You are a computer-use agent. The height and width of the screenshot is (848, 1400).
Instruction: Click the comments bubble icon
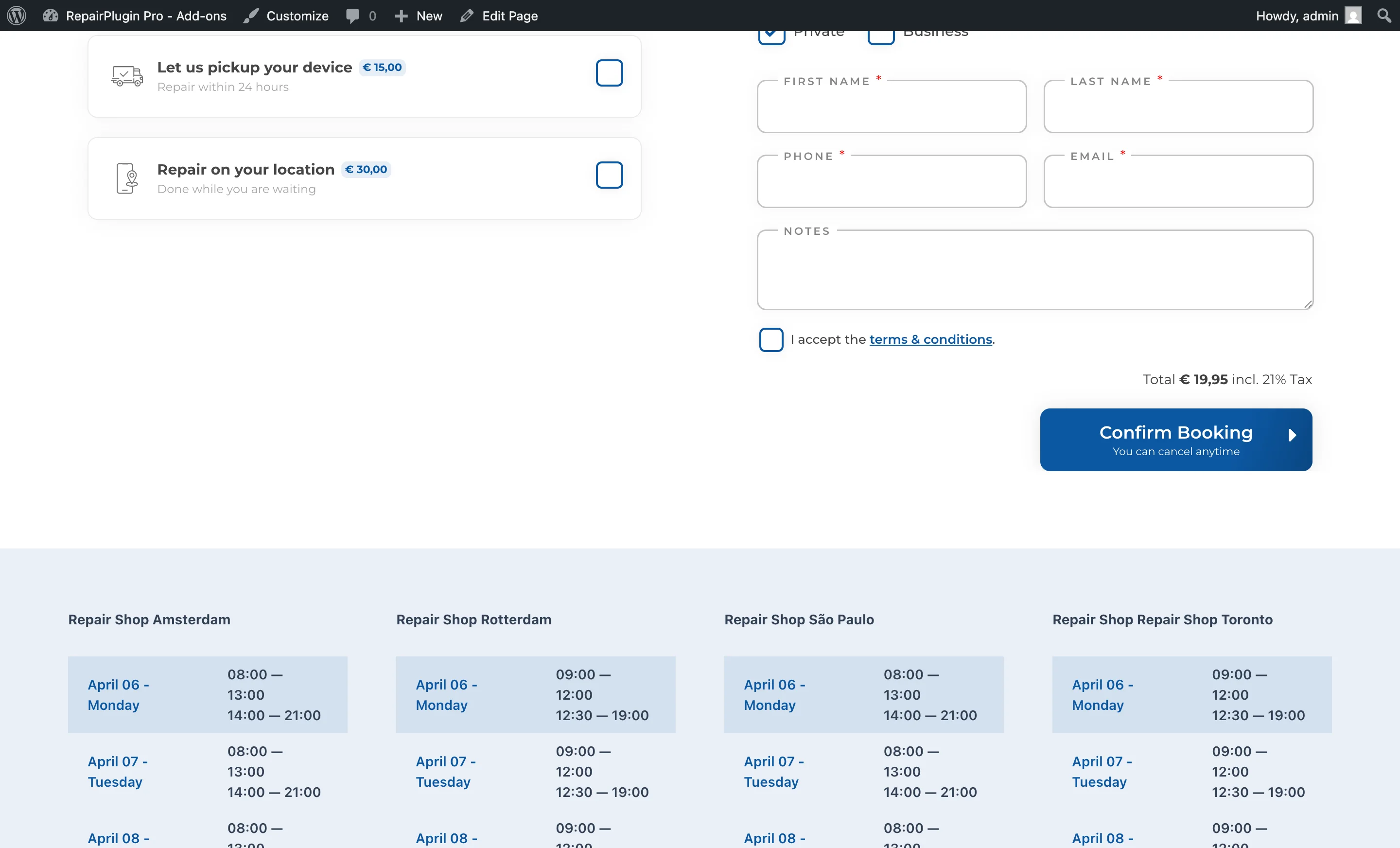point(353,16)
